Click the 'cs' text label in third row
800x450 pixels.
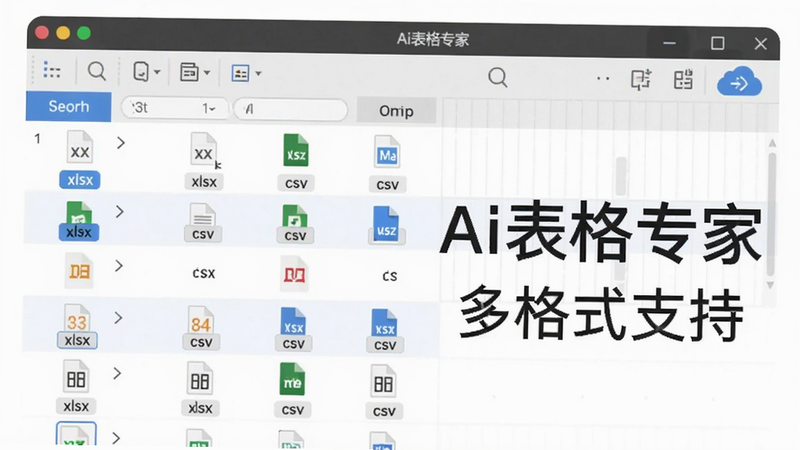click(x=389, y=276)
